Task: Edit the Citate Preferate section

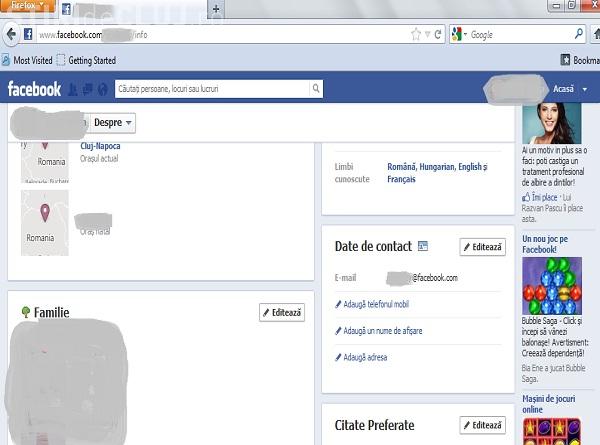Action: click(x=482, y=426)
